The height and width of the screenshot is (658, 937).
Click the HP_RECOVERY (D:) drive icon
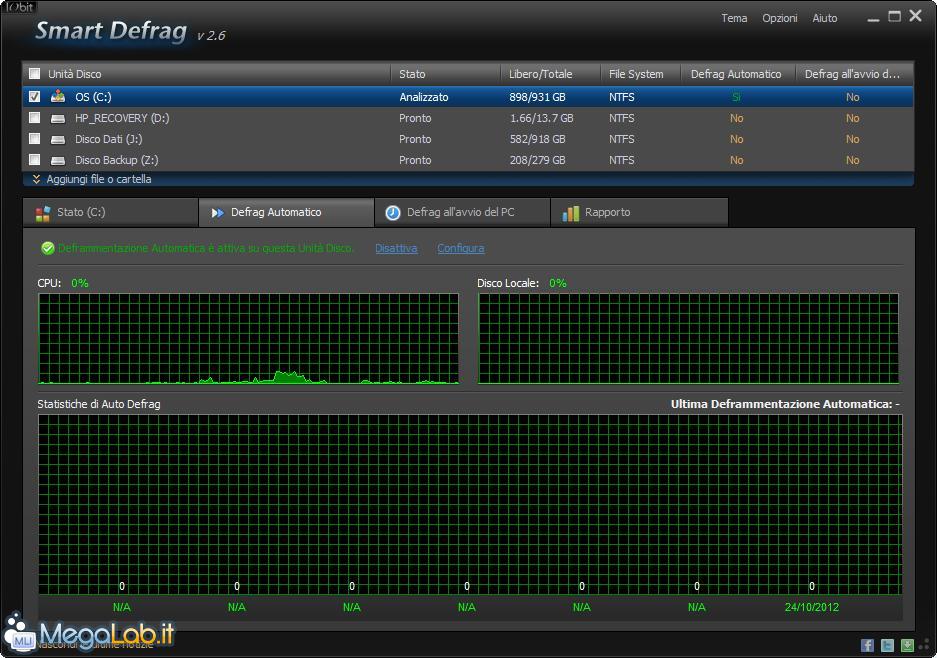pyautogui.click(x=58, y=118)
